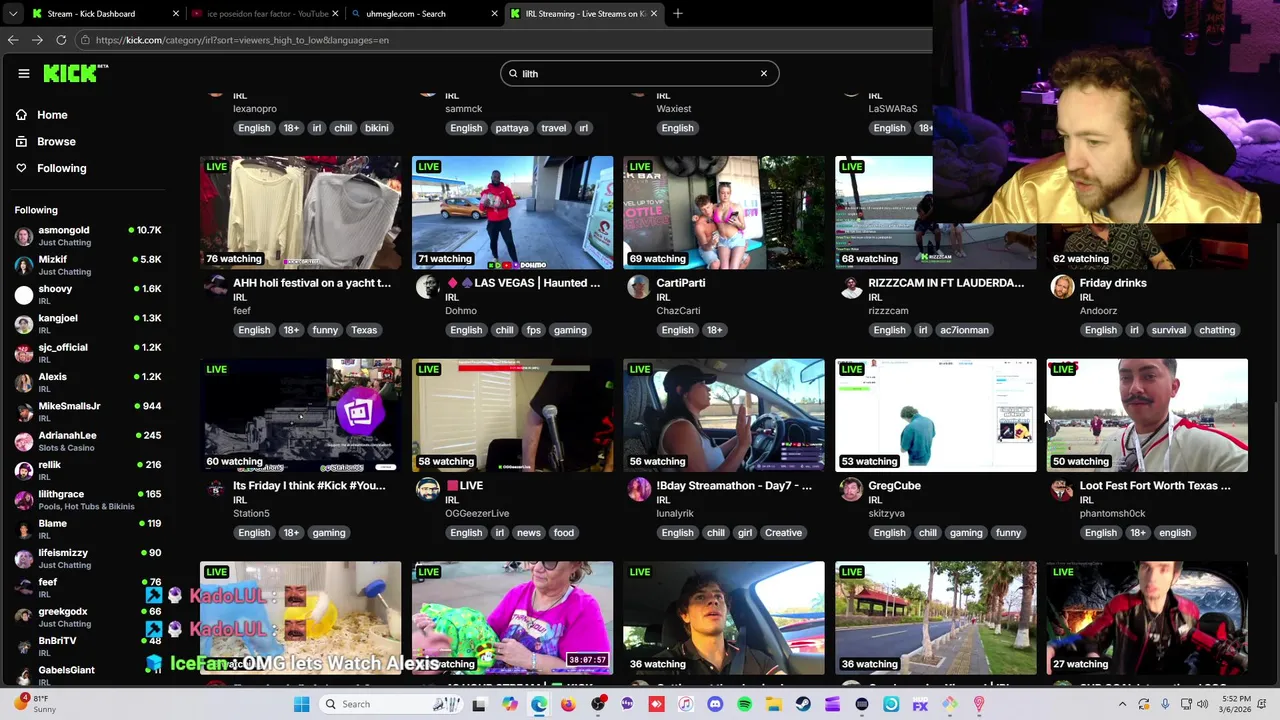Open the AHH holi festival stream thumbnail
This screenshot has width=1280, height=720.
[300, 212]
